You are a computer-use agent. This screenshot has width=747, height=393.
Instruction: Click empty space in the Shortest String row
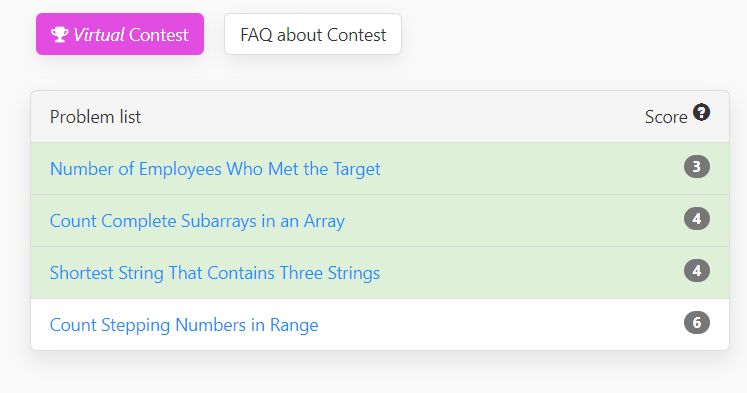click(529, 272)
